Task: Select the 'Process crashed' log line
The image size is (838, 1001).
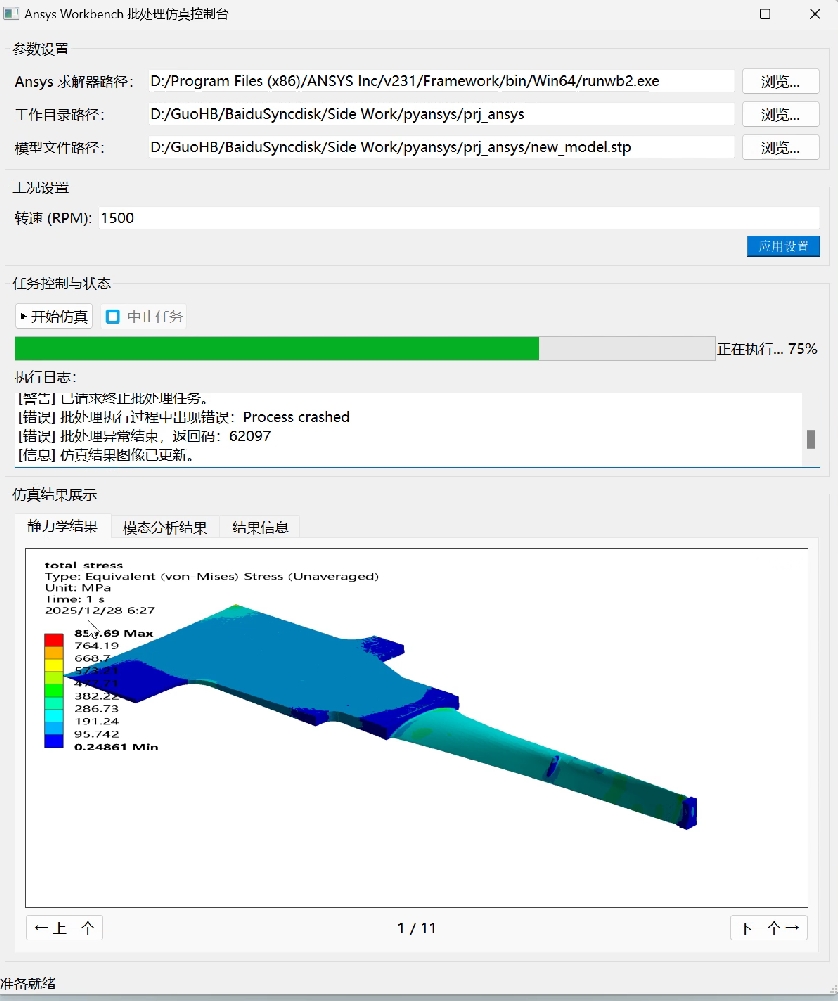Action: 184,417
